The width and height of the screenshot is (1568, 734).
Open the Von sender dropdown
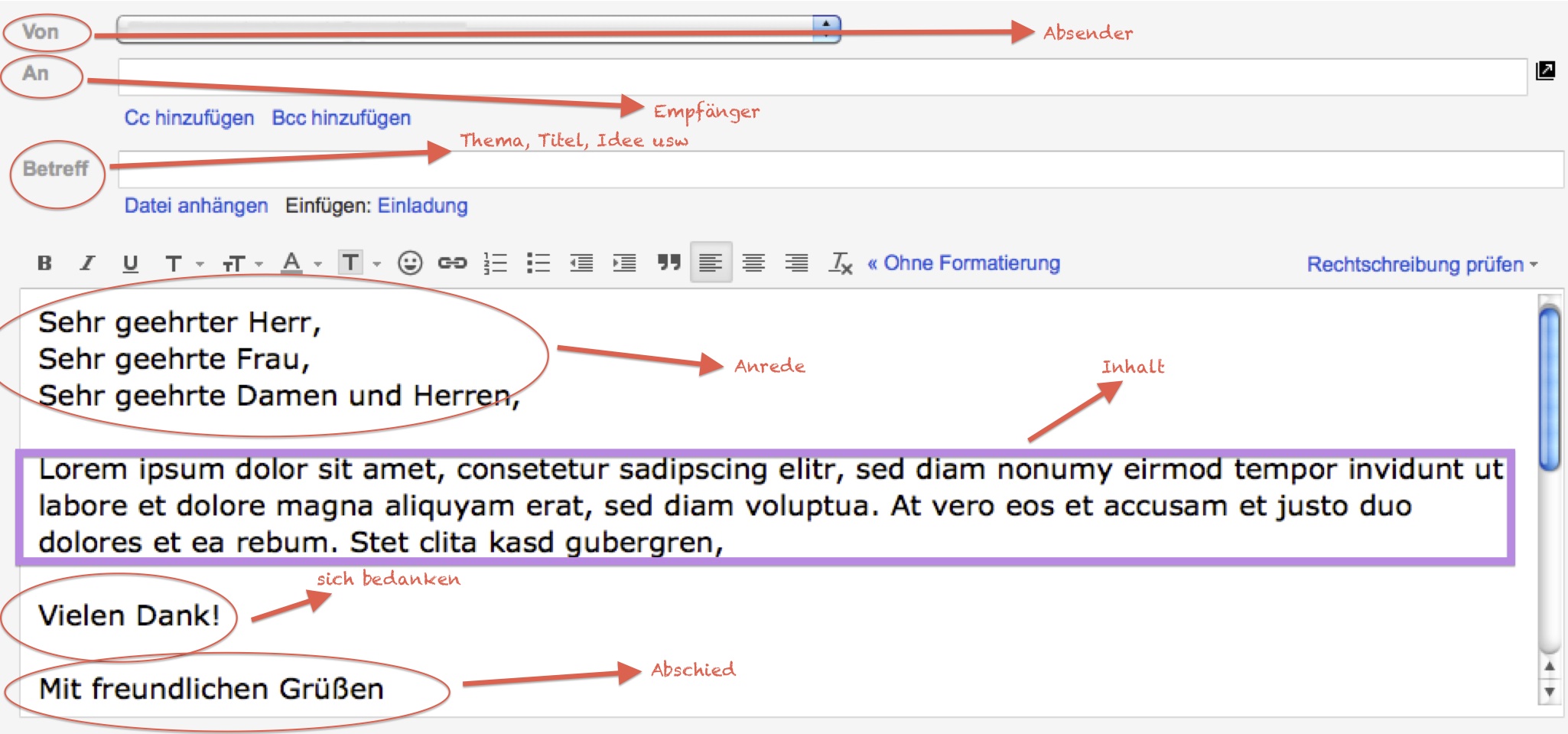pos(479,29)
